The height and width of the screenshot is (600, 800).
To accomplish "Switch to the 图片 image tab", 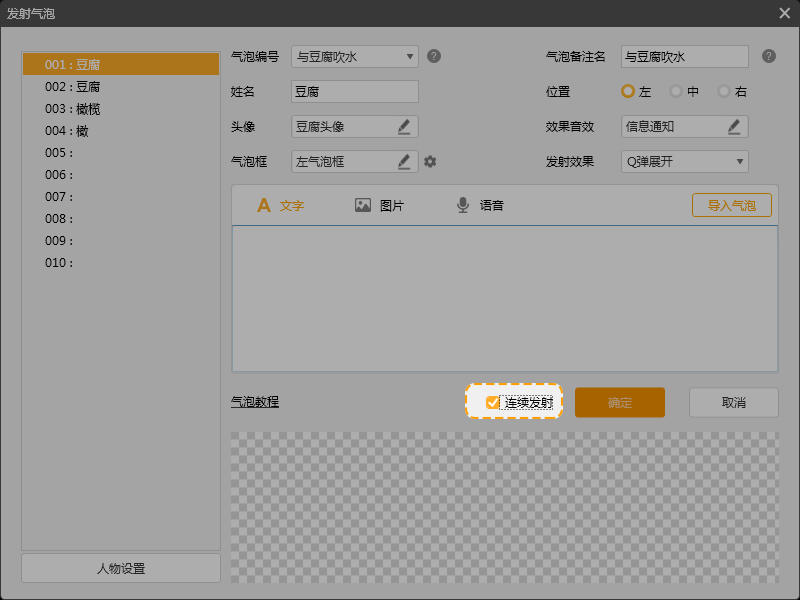I will tap(379, 205).
